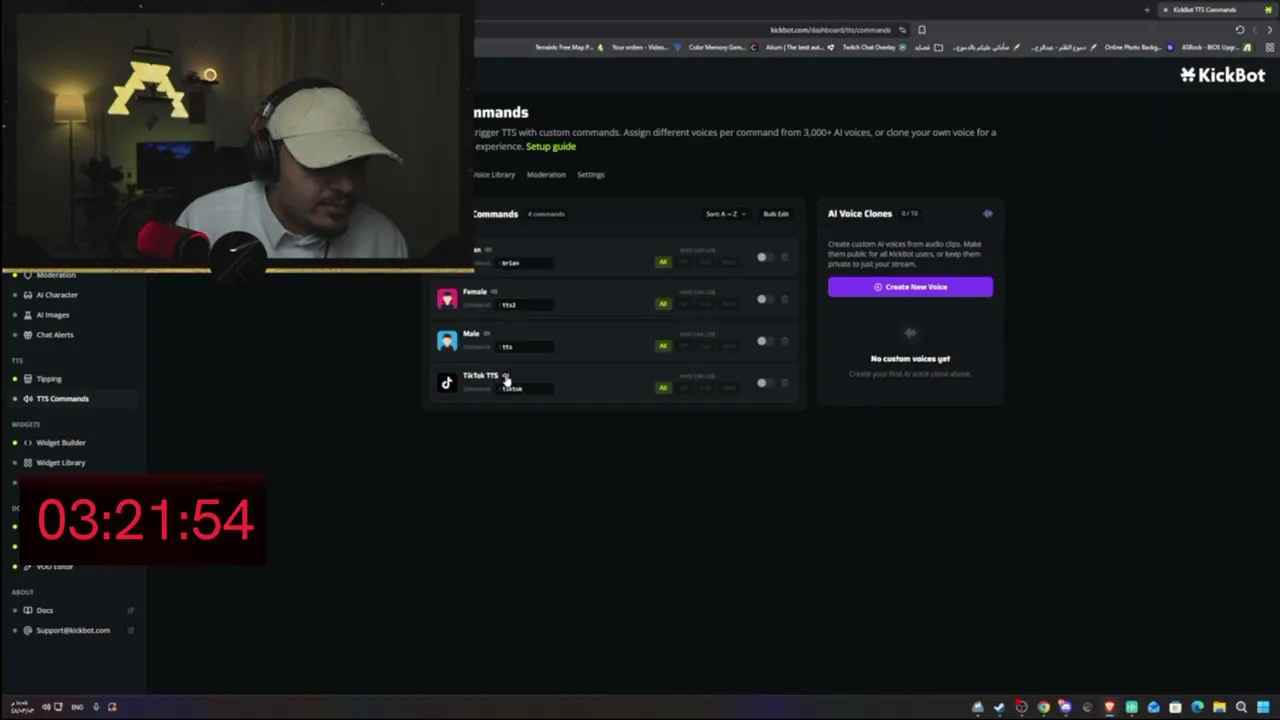Select All permission for the Male command
Image resolution: width=1280 pixels, height=720 pixels.
pyautogui.click(x=663, y=346)
